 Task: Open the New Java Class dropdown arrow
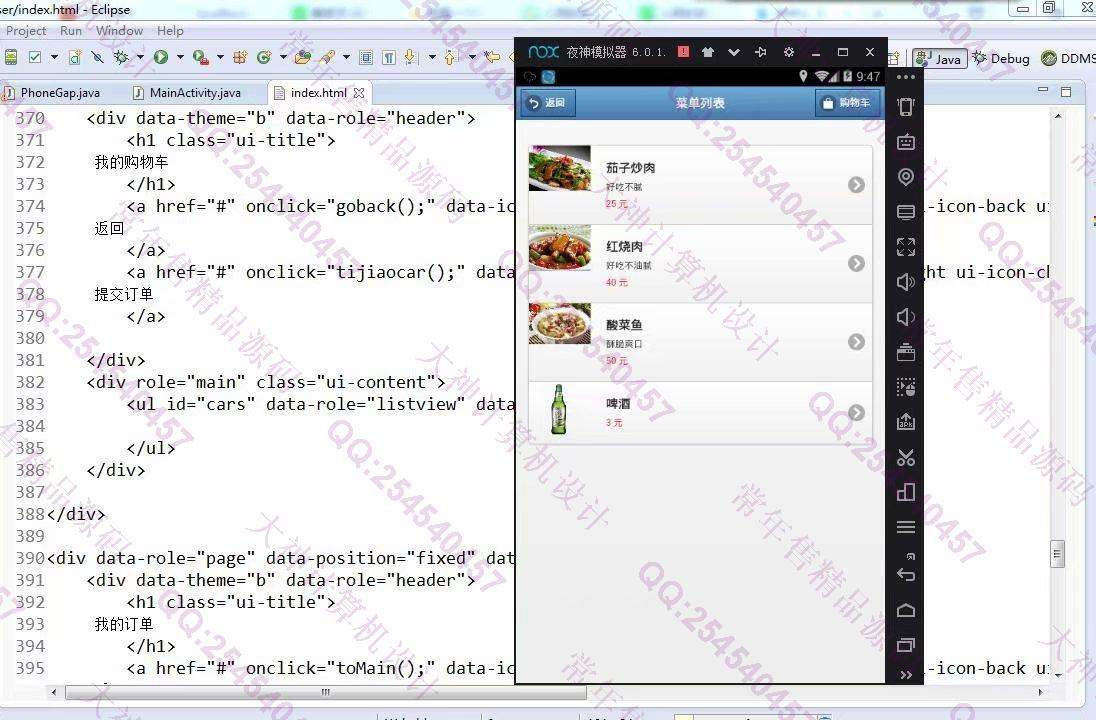point(283,57)
